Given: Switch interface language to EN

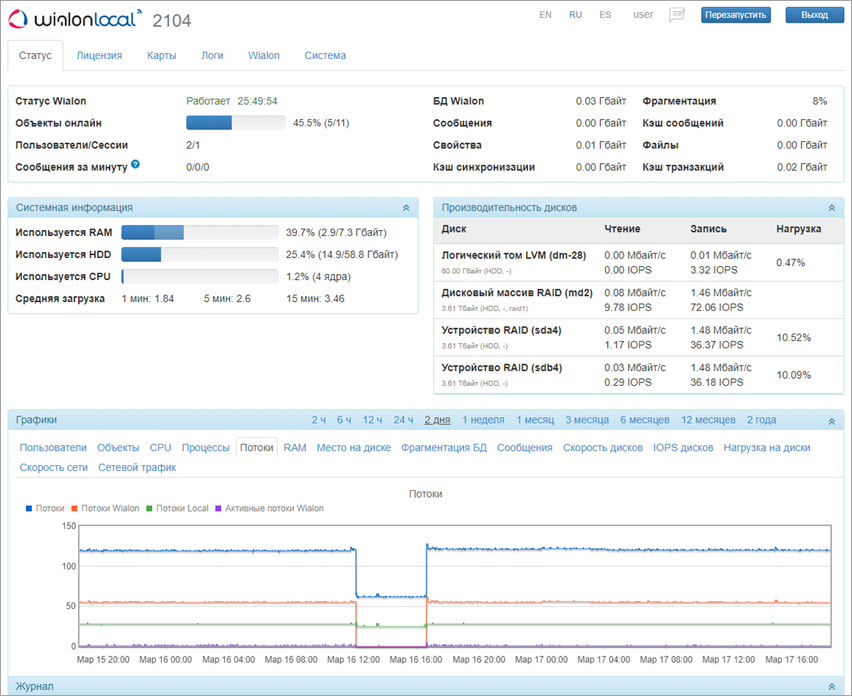Looking at the screenshot, I should [545, 15].
